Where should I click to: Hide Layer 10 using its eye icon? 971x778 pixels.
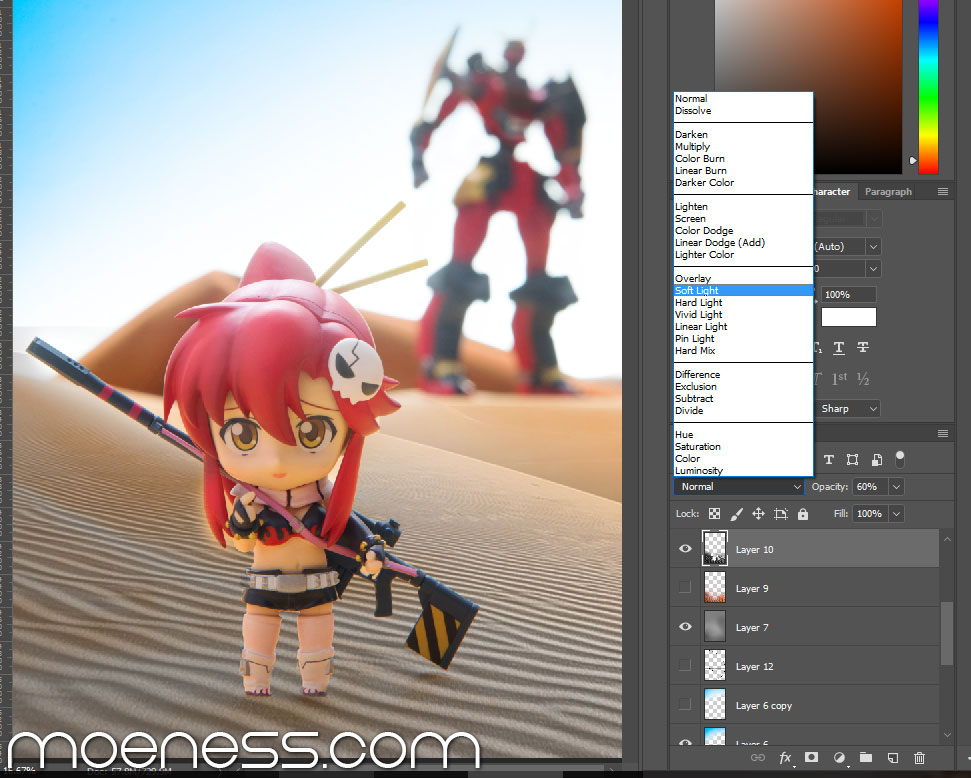pyautogui.click(x=686, y=549)
